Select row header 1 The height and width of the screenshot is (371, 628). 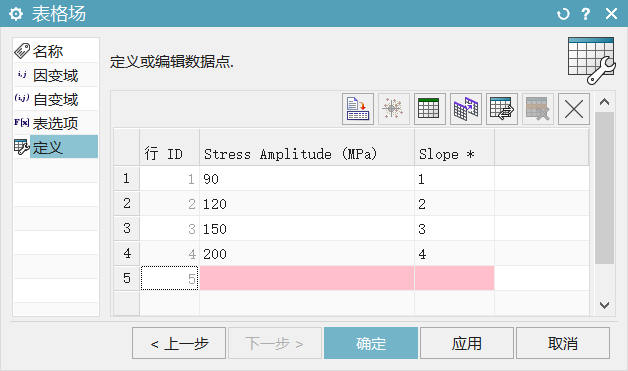(x=127, y=179)
